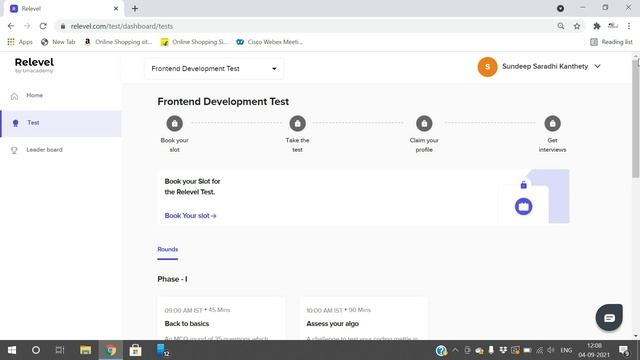640x360 pixels.
Task: Click the Chrome icon in taskbar
Action: pyautogui.click(x=111, y=350)
